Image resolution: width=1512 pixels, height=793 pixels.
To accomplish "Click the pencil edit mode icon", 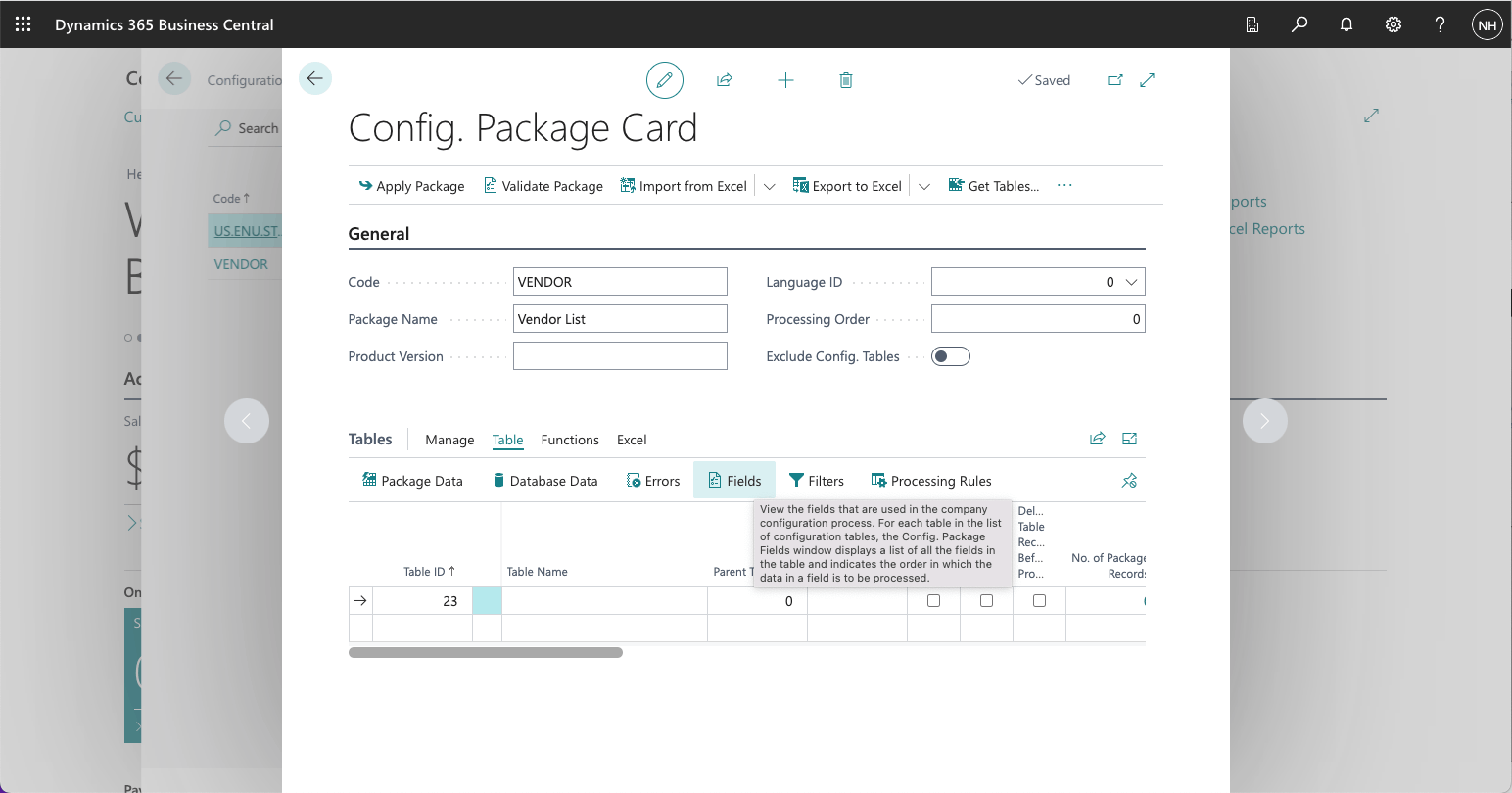I will click(x=665, y=80).
